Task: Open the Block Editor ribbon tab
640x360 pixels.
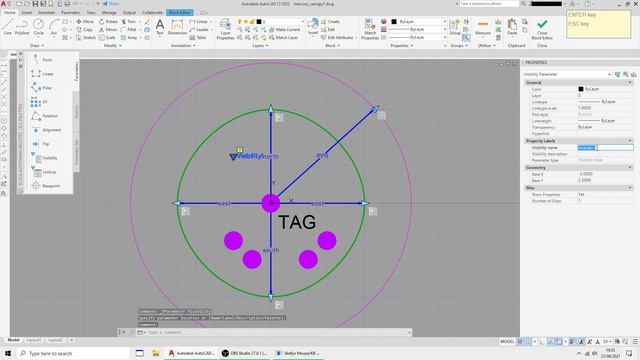Action: pyautogui.click(x=180, y=13)
